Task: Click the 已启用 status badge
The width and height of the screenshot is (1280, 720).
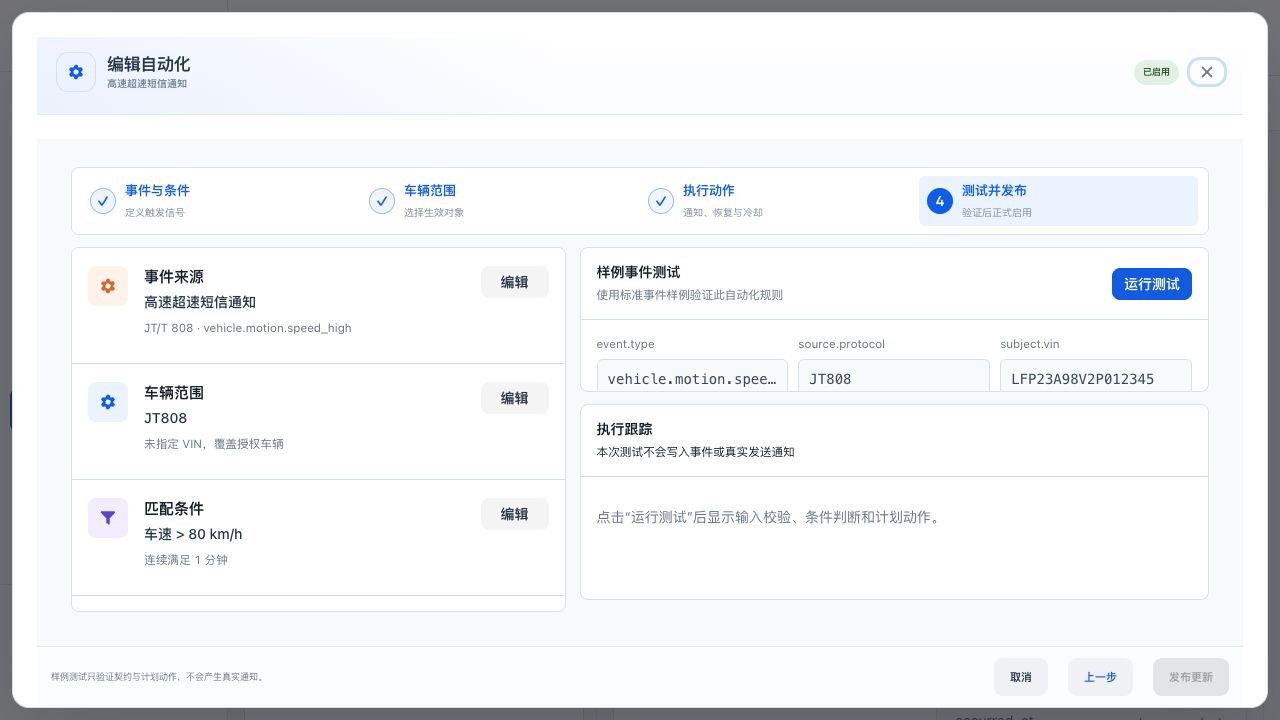Action: 1156,72
